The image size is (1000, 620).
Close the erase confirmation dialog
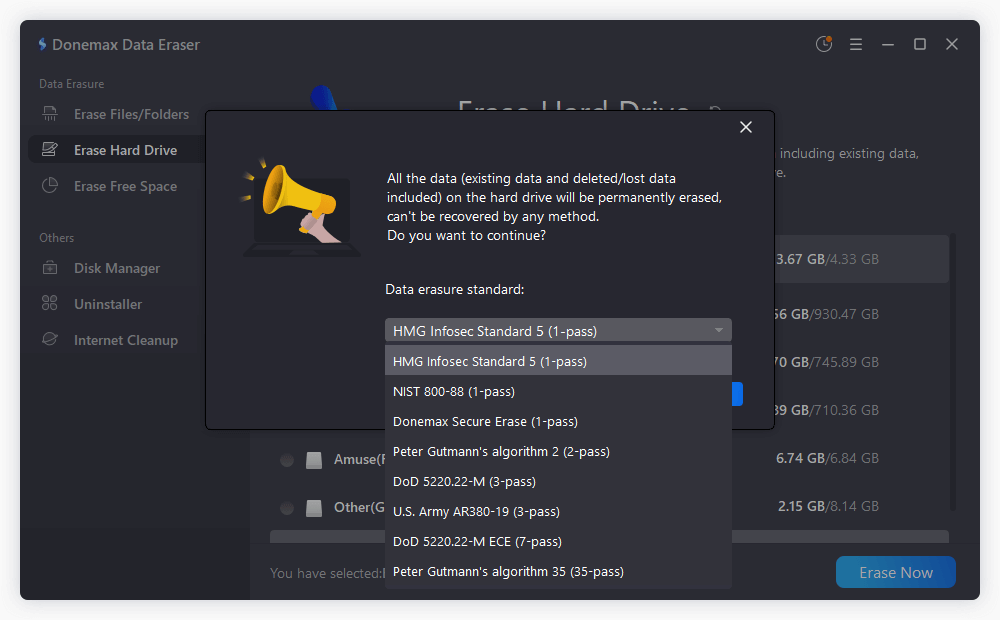click(745, 127)
